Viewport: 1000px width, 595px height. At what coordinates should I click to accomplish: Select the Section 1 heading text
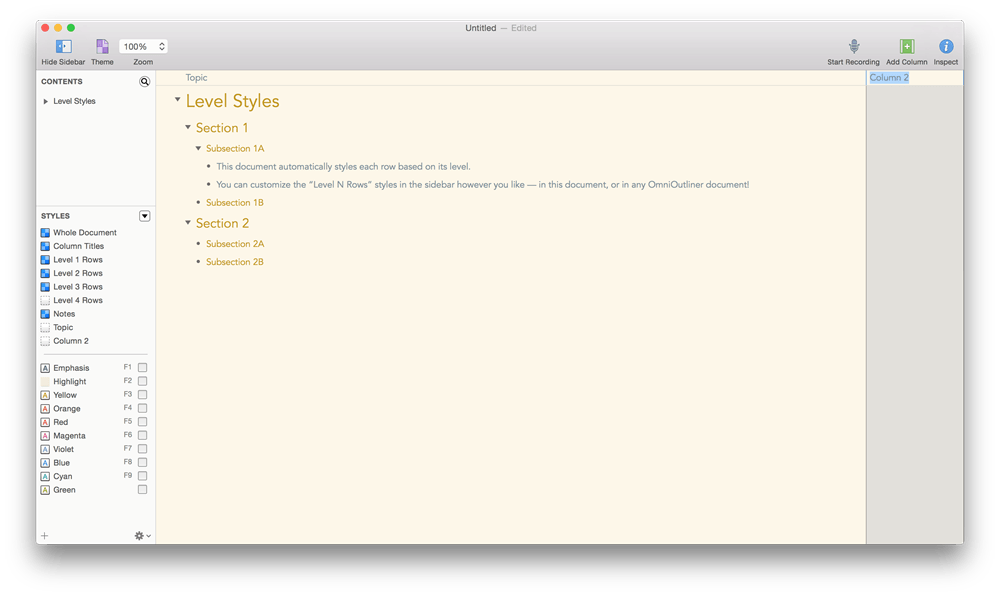(222, 128)
